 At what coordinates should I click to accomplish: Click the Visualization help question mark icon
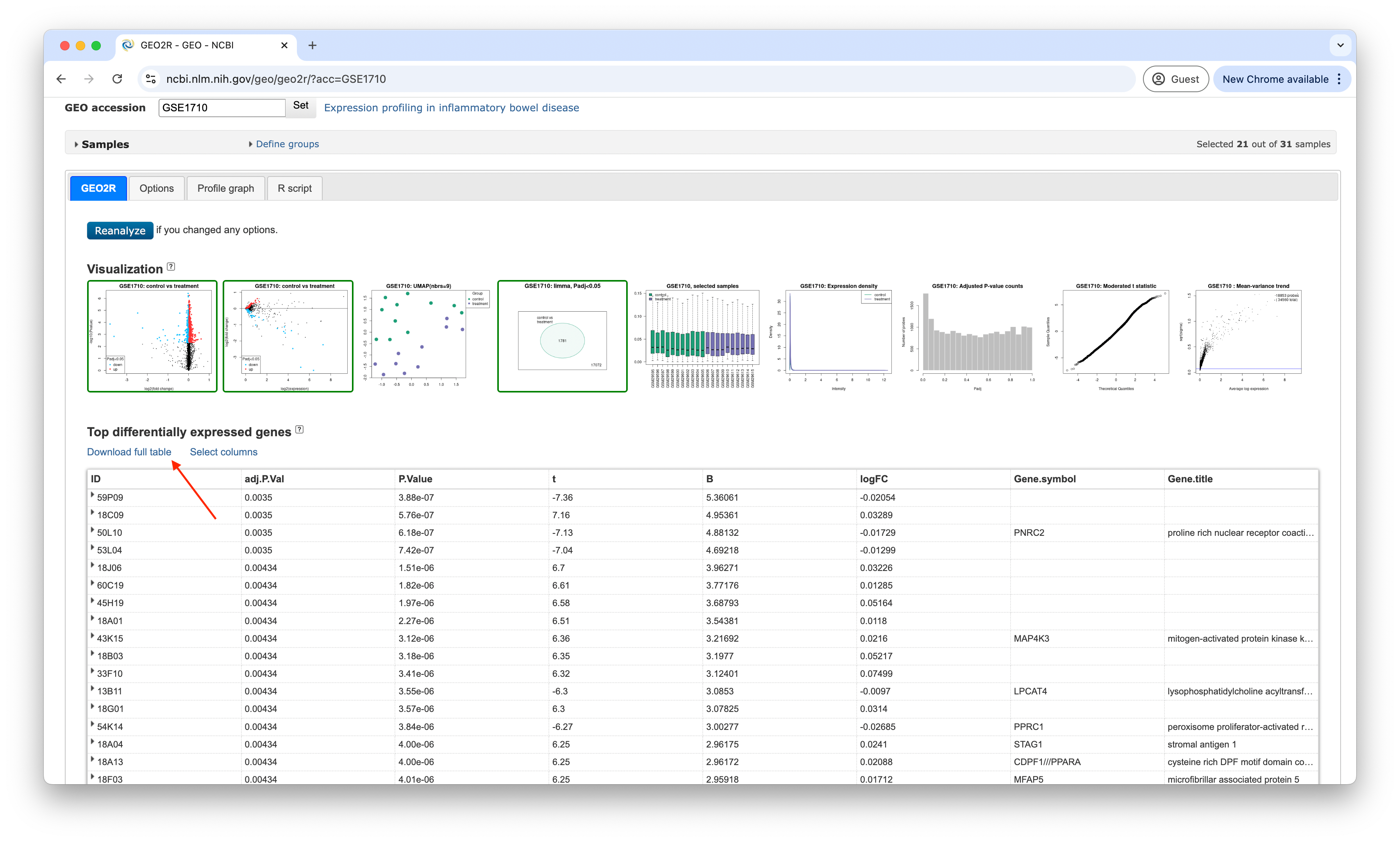(x=171, y=267)
